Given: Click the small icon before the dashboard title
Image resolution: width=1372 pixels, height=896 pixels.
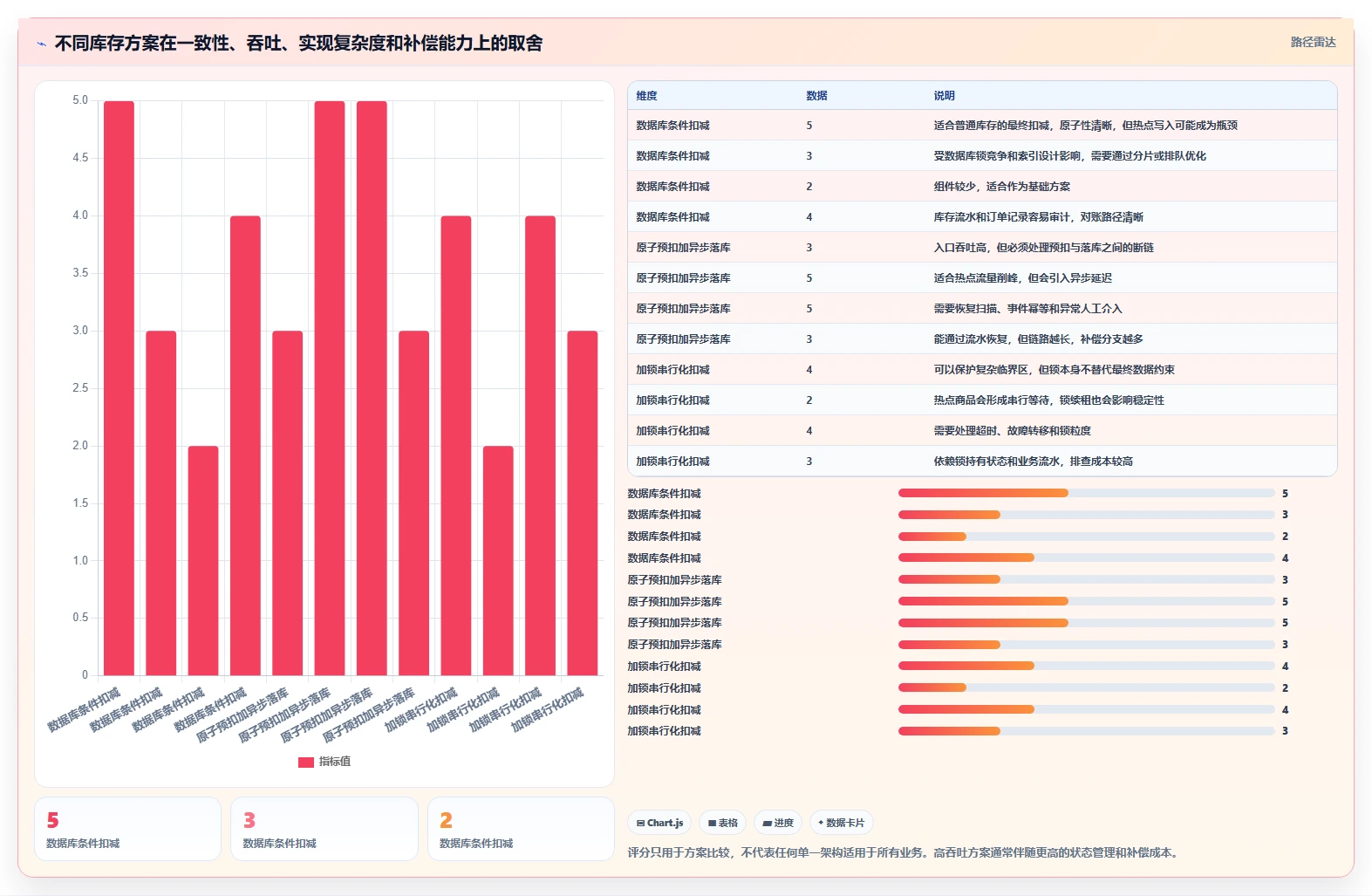Looking at the screenshot, I should (41, 44).
